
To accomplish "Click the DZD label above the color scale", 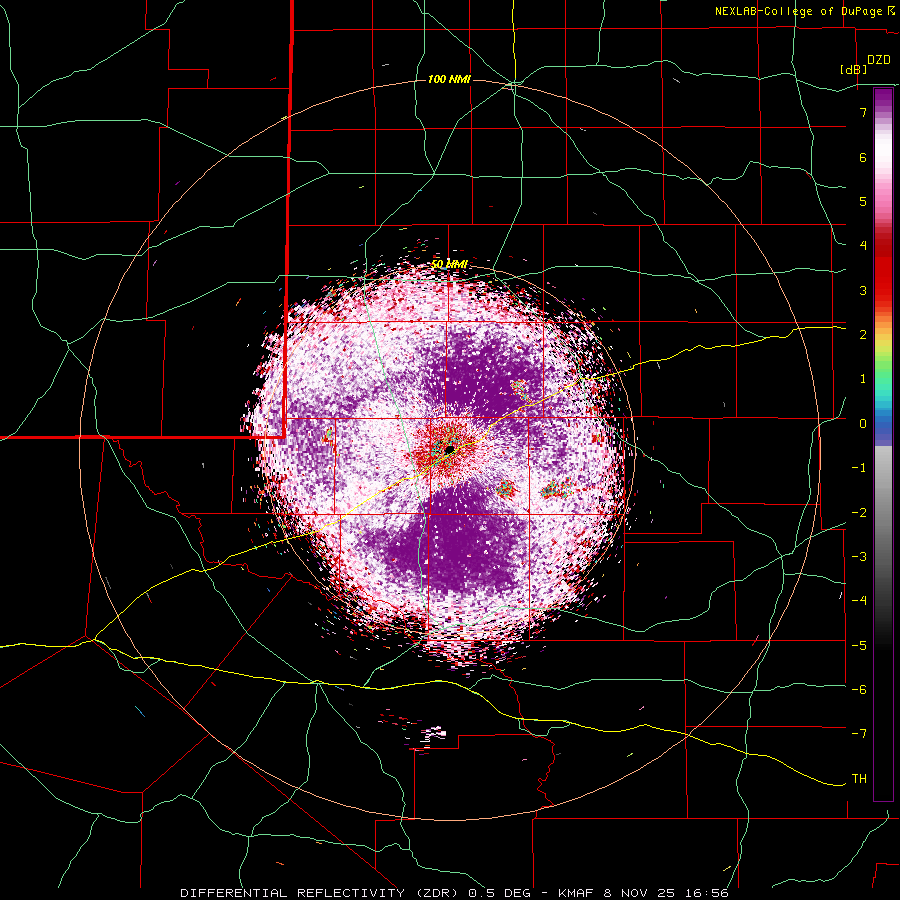I will pyautogui.click(x=879, y=60).
